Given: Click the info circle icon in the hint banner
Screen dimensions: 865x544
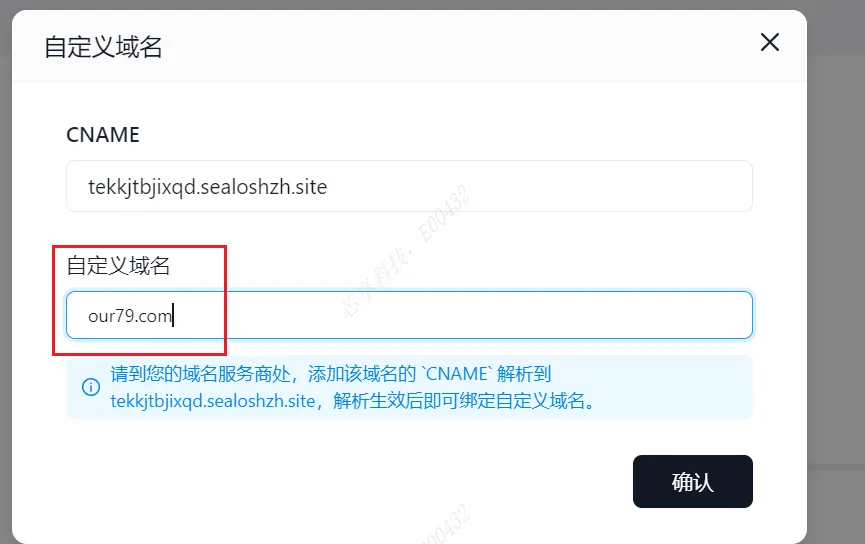Looking at the screenshot, I should pyautogui.click(x=91, y=387).
